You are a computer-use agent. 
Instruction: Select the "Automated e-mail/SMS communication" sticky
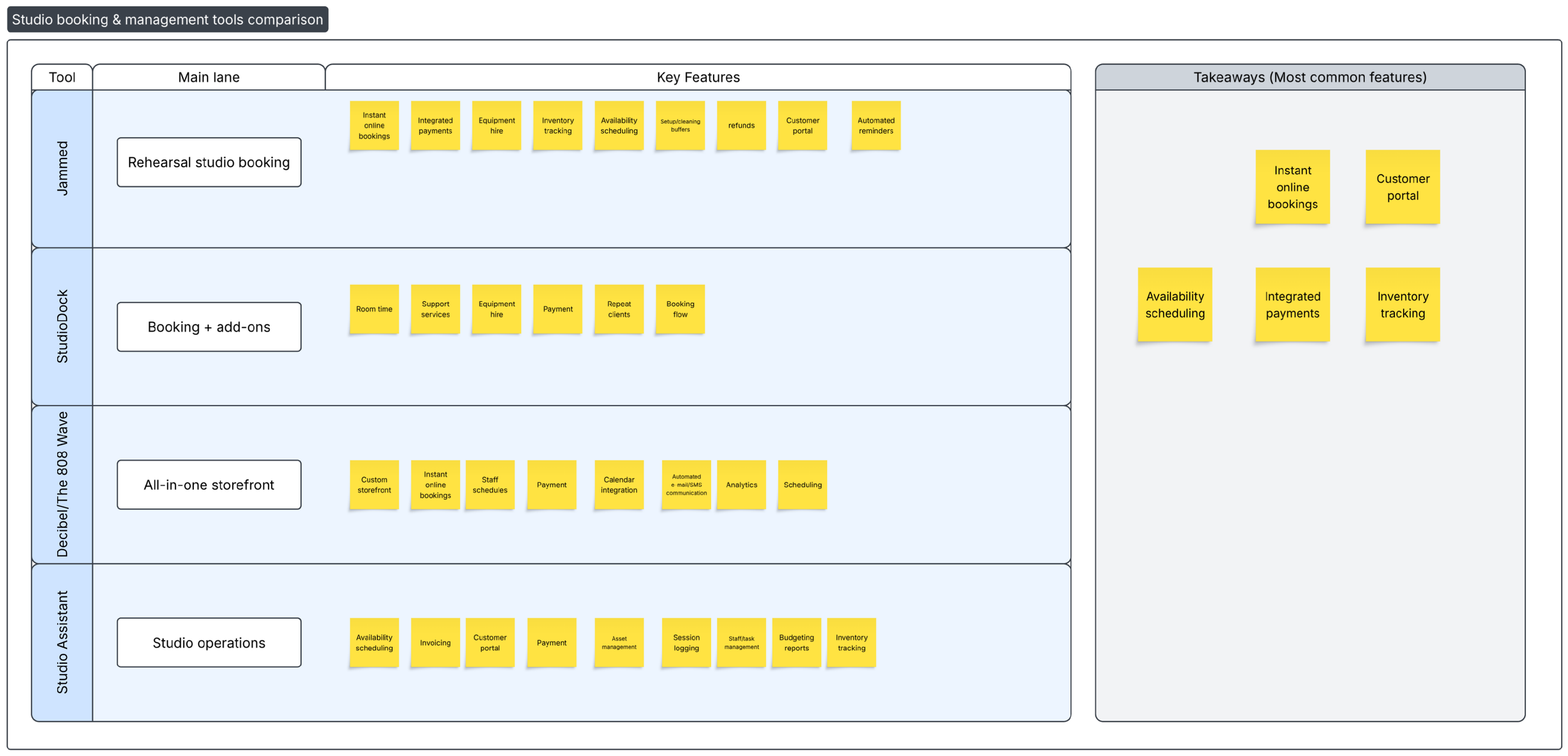(686, 485)
